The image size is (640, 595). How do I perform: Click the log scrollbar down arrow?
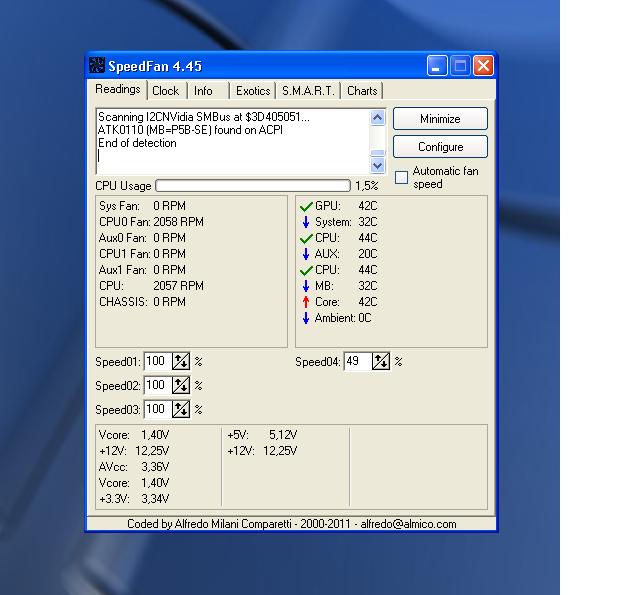pos(378,166)
